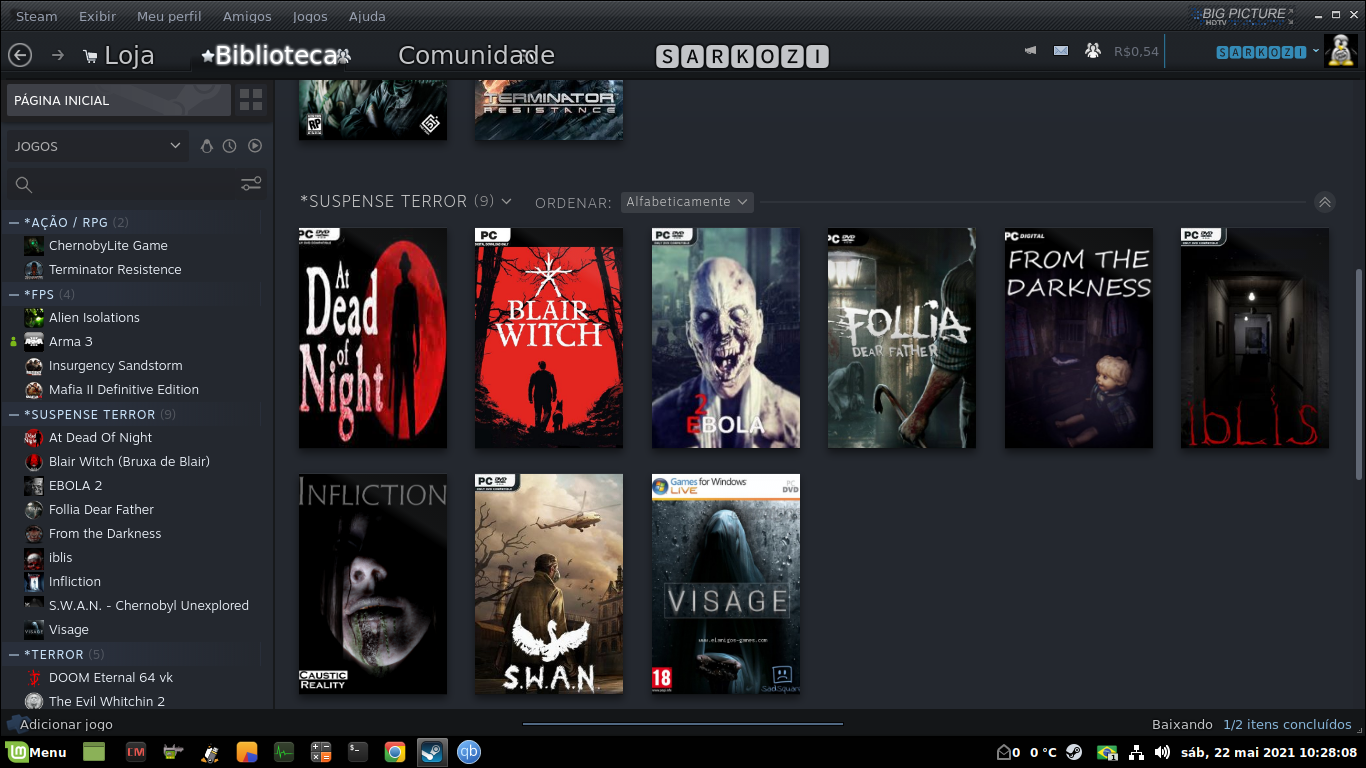1366x768 pixels.
Task: Open the Meu perfil menu
Action: tap(169, 16)
